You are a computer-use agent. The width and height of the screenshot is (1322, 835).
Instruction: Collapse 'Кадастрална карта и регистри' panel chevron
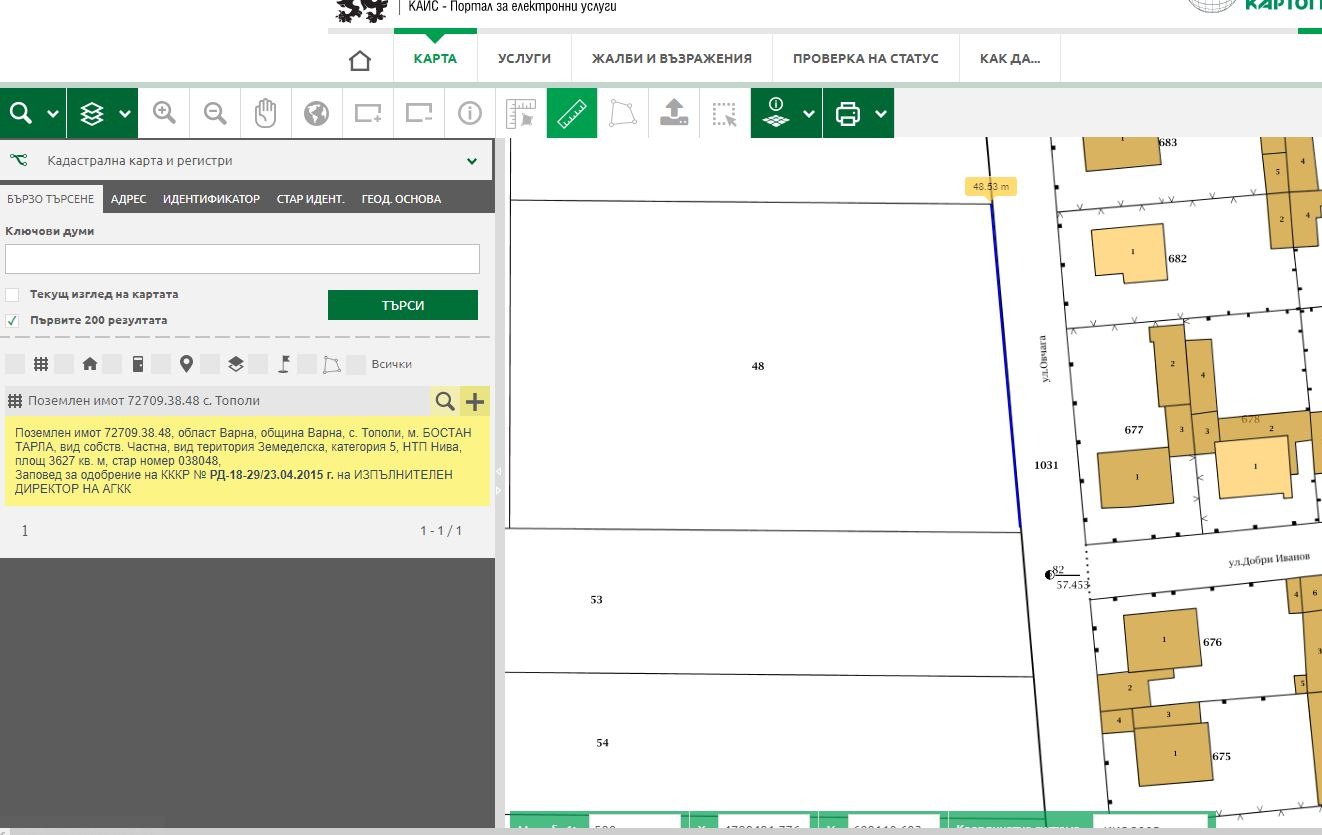[x=472, y=161]
